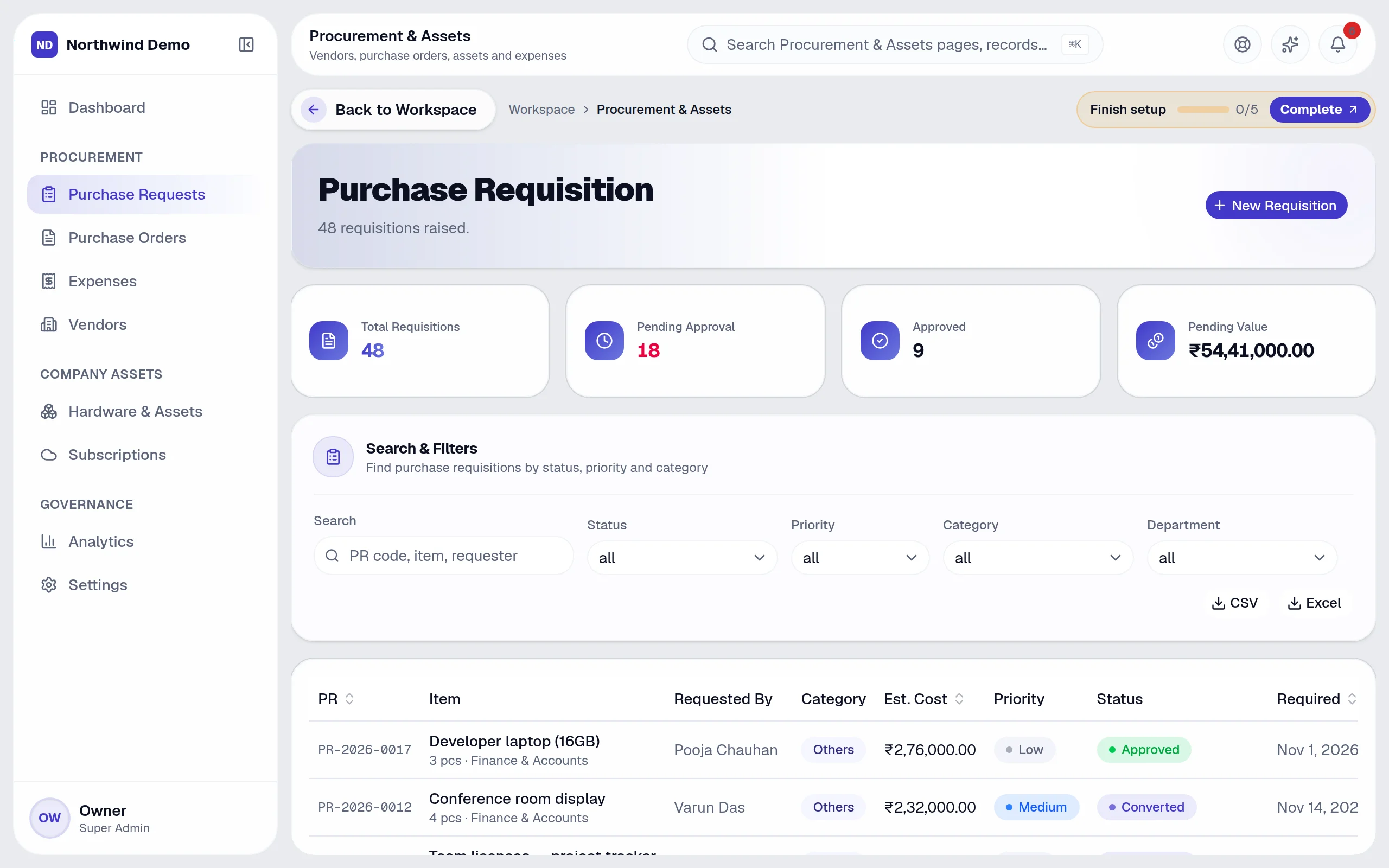1389x868 pixels.
Task: Open Dashboard in the sidebar
Action: 145,107
